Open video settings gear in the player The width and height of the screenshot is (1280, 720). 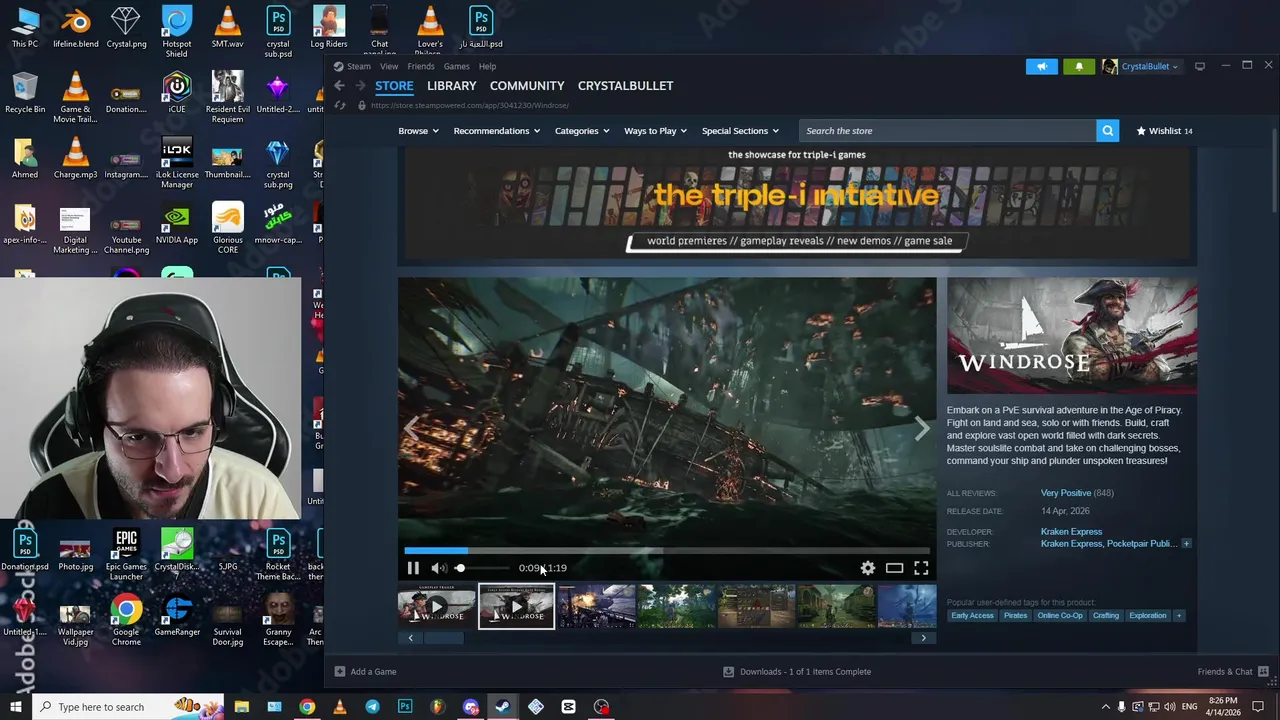tap(868, 568)
